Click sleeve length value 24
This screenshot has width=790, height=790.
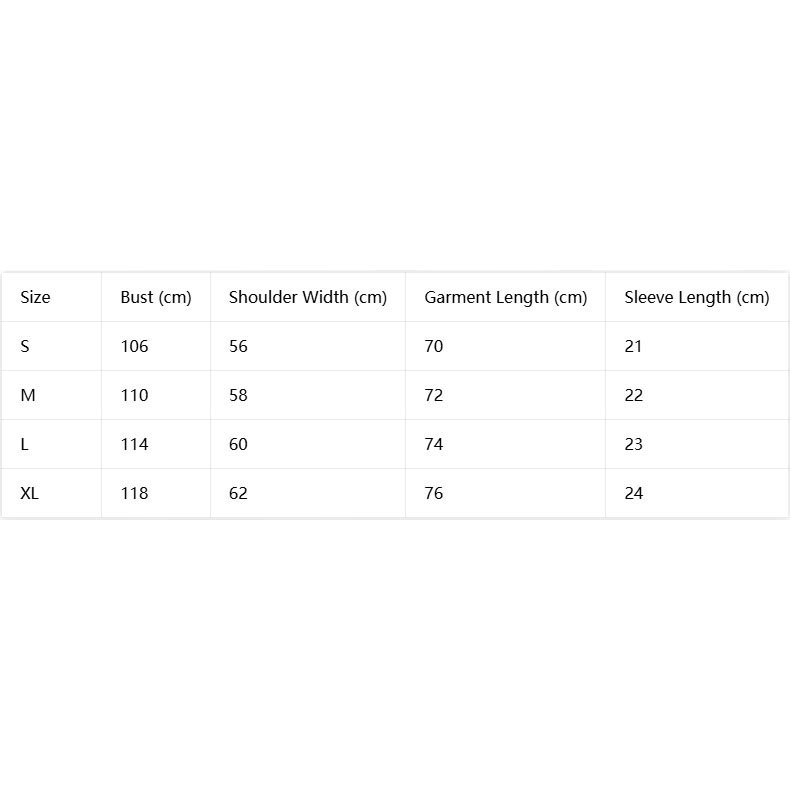pyautogui.click(x=634, y=493)
